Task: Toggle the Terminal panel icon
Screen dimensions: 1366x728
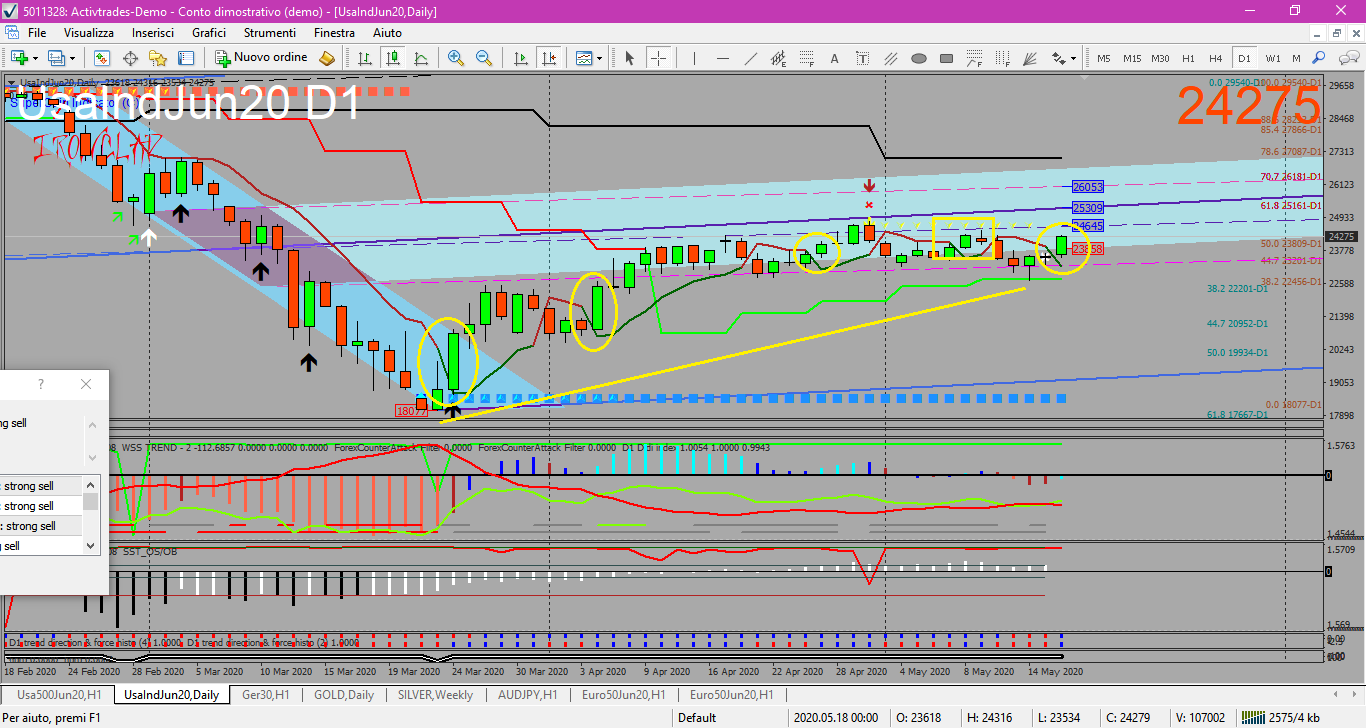Action: [x=186, y=58]
